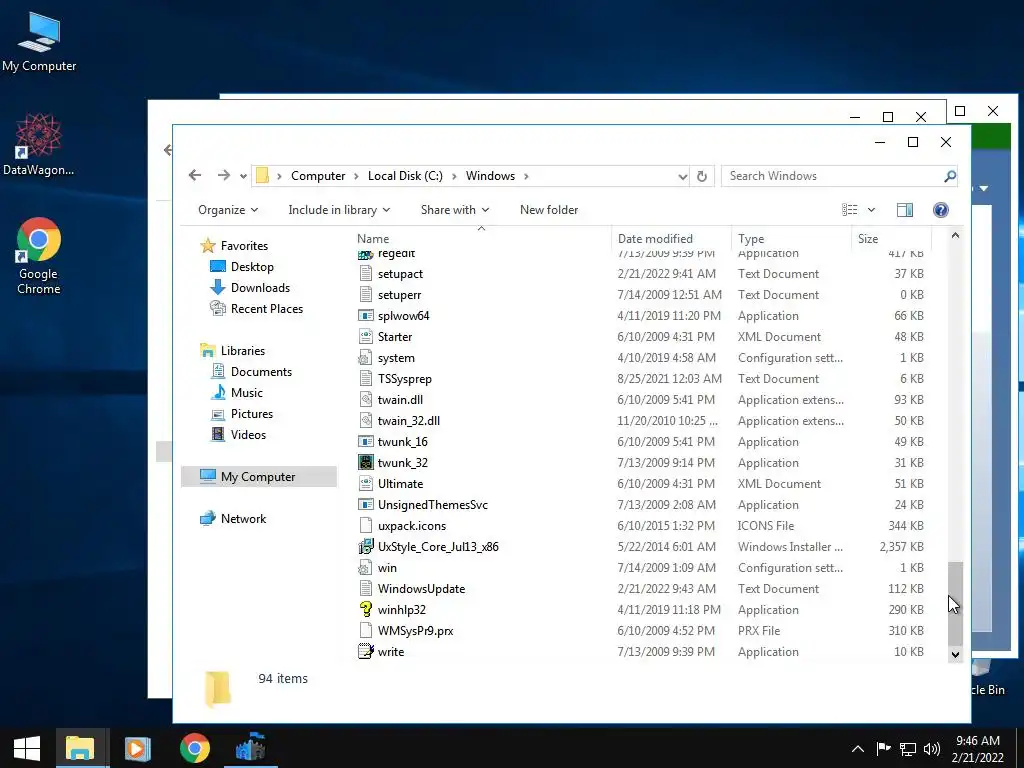Viewport: 1024px width, 768px height.
Task: Open the Music library
Action: coord(246,392)
